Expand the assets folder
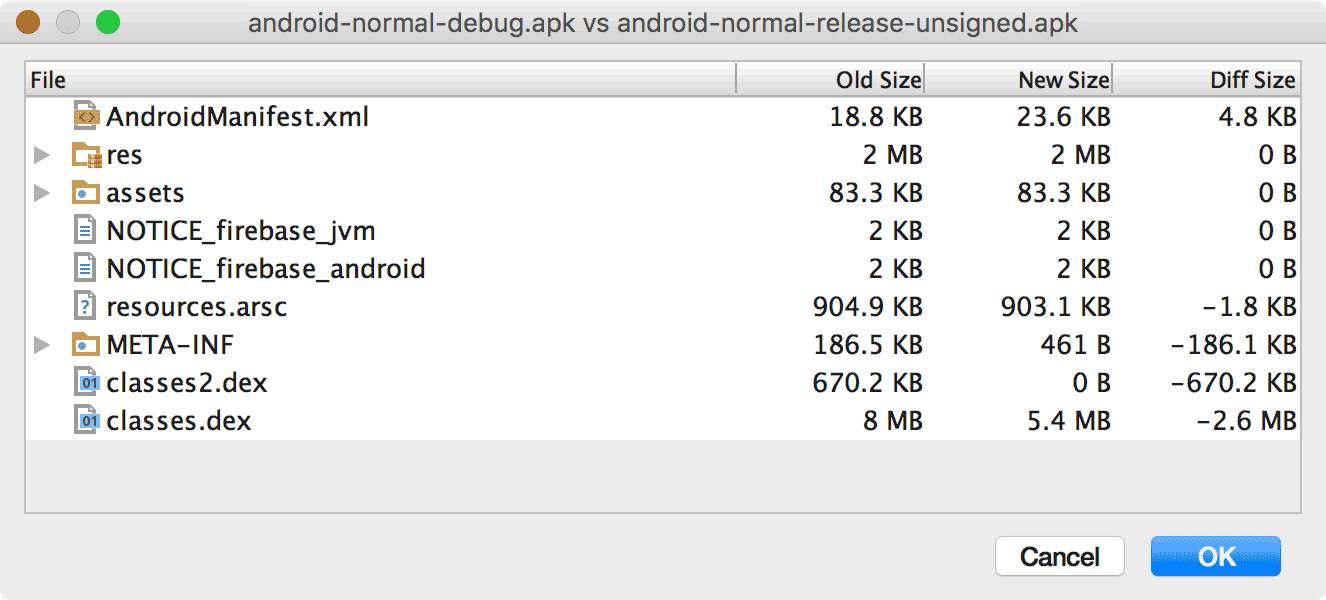 click(41, 192)
